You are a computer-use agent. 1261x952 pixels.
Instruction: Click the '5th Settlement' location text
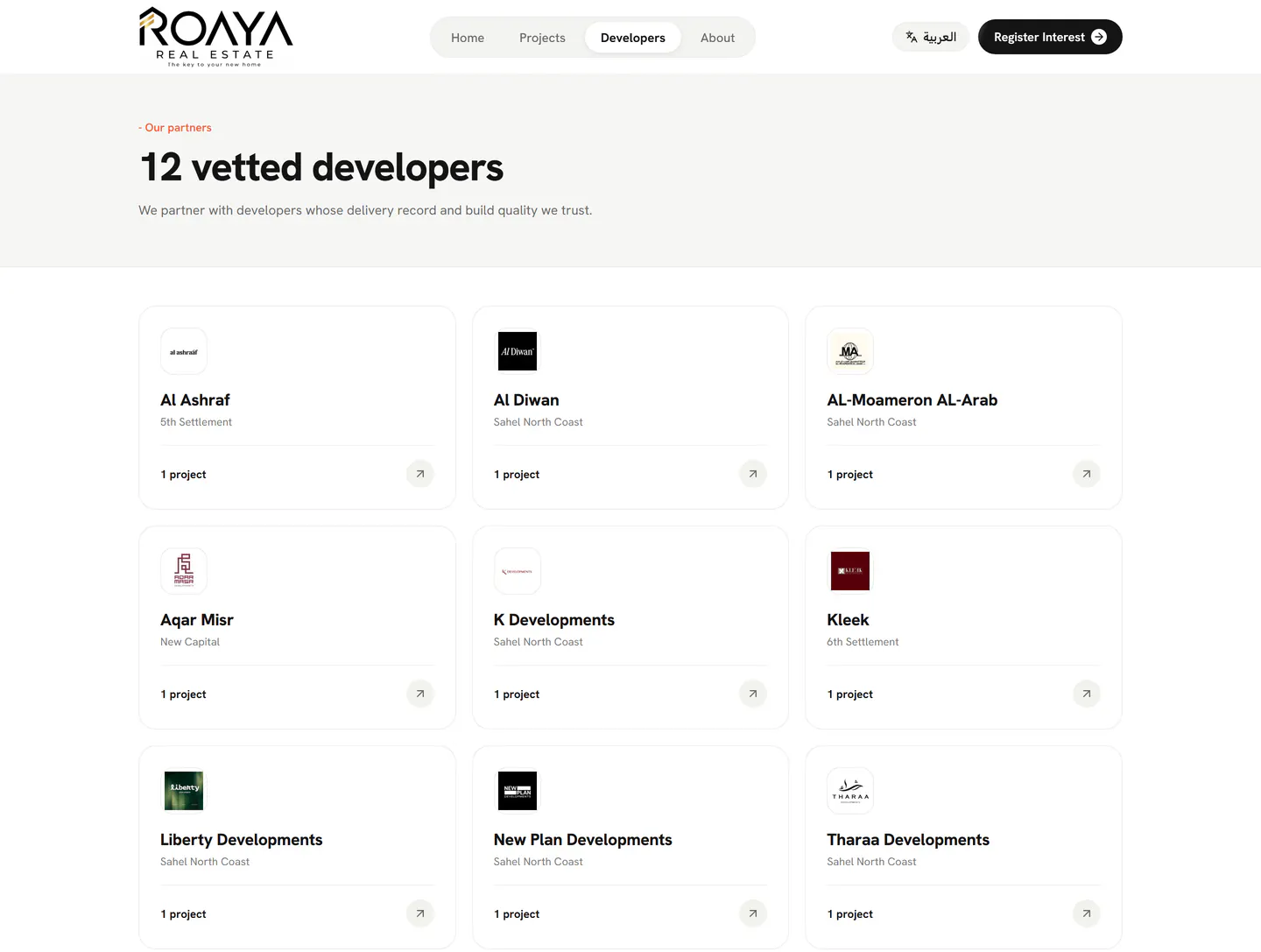196,422
